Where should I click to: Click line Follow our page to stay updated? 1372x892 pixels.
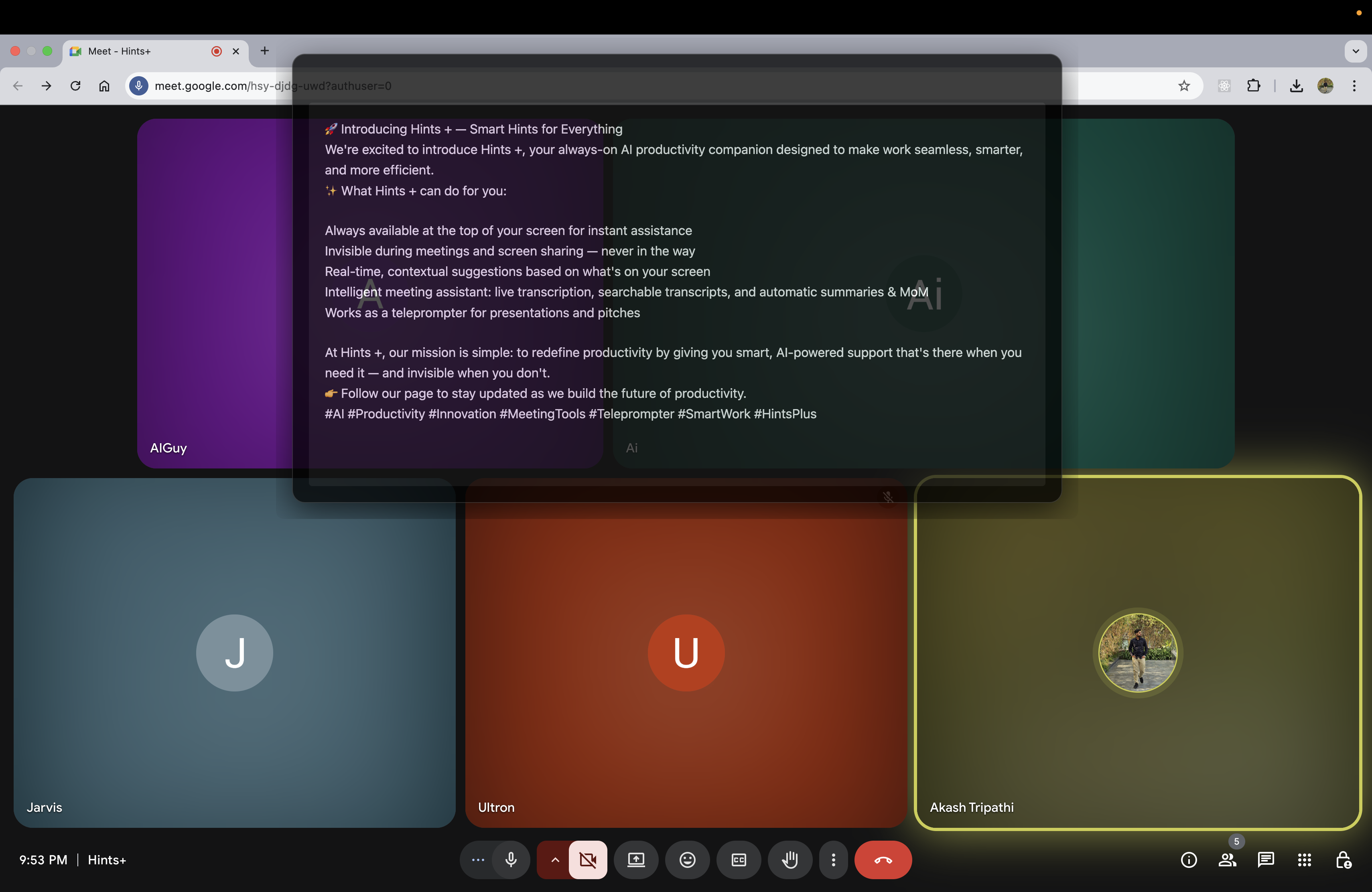(535, 393)
